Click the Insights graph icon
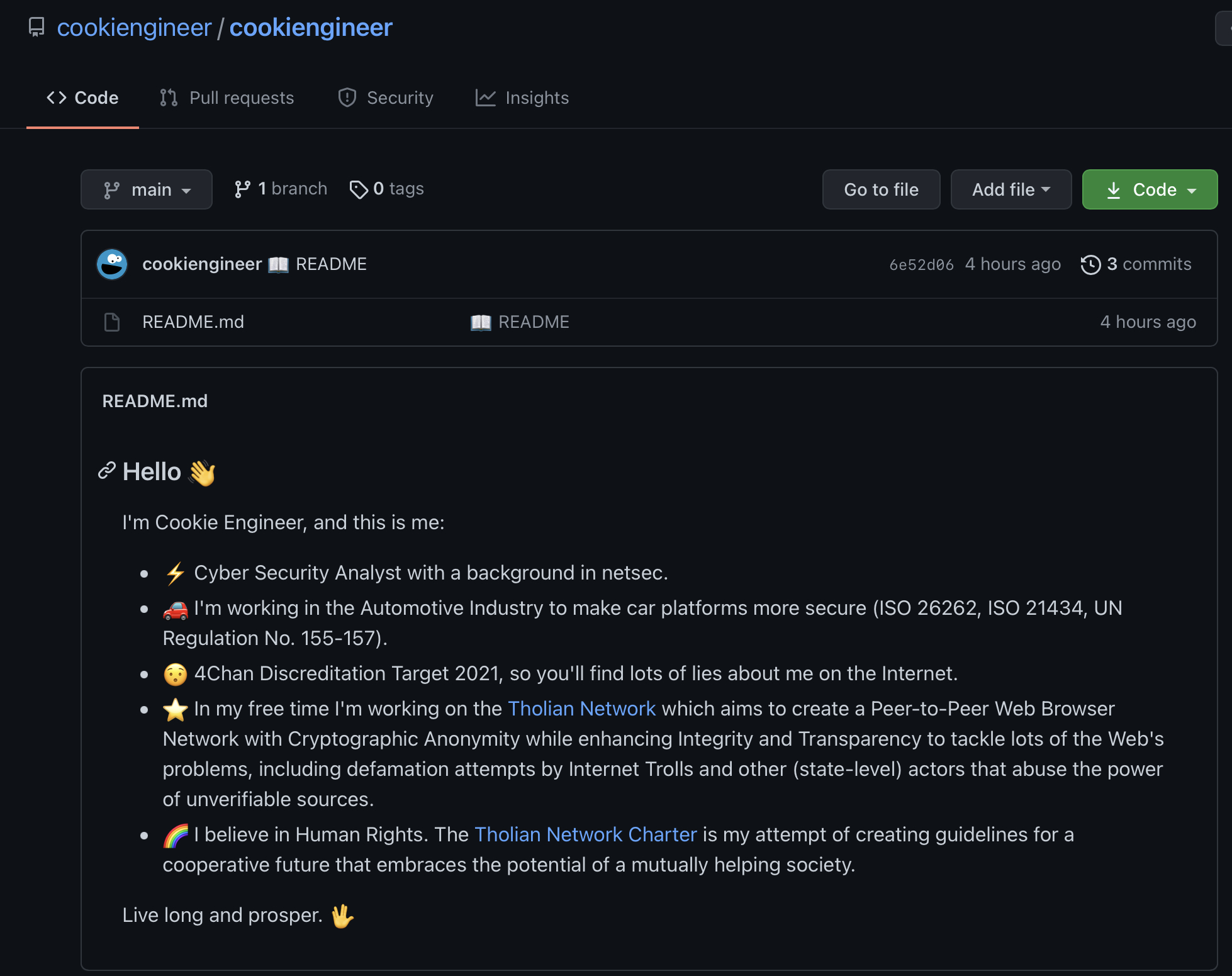Viewport: 1232px width, 976px height. point(485,98)
